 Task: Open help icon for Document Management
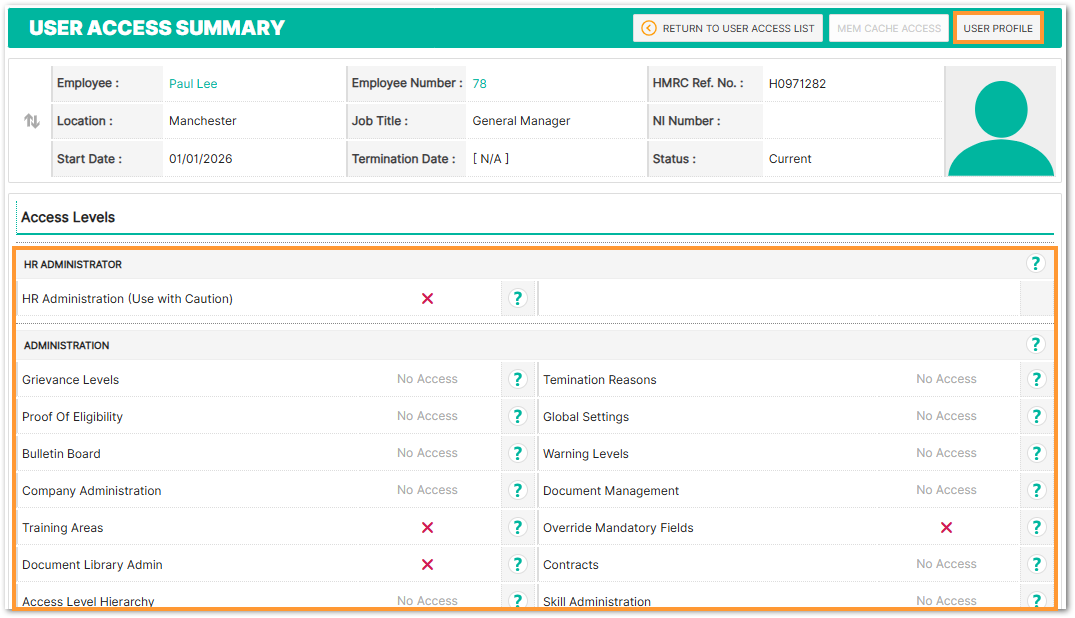point(1036,490)
